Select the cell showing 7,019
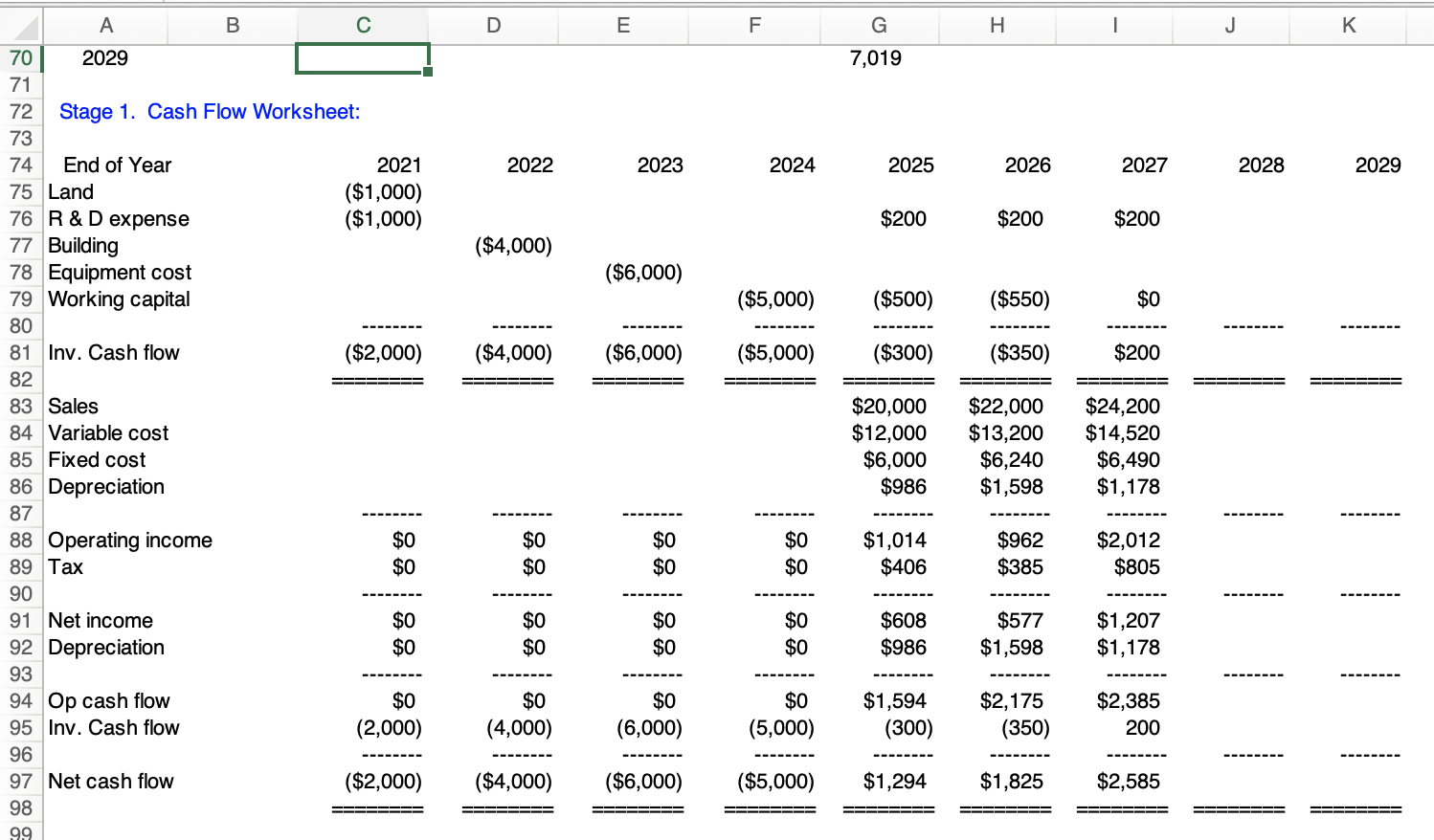 click(878, 58)
